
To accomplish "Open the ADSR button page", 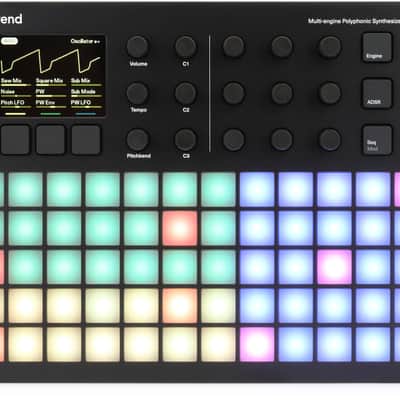I will point(377,94).
